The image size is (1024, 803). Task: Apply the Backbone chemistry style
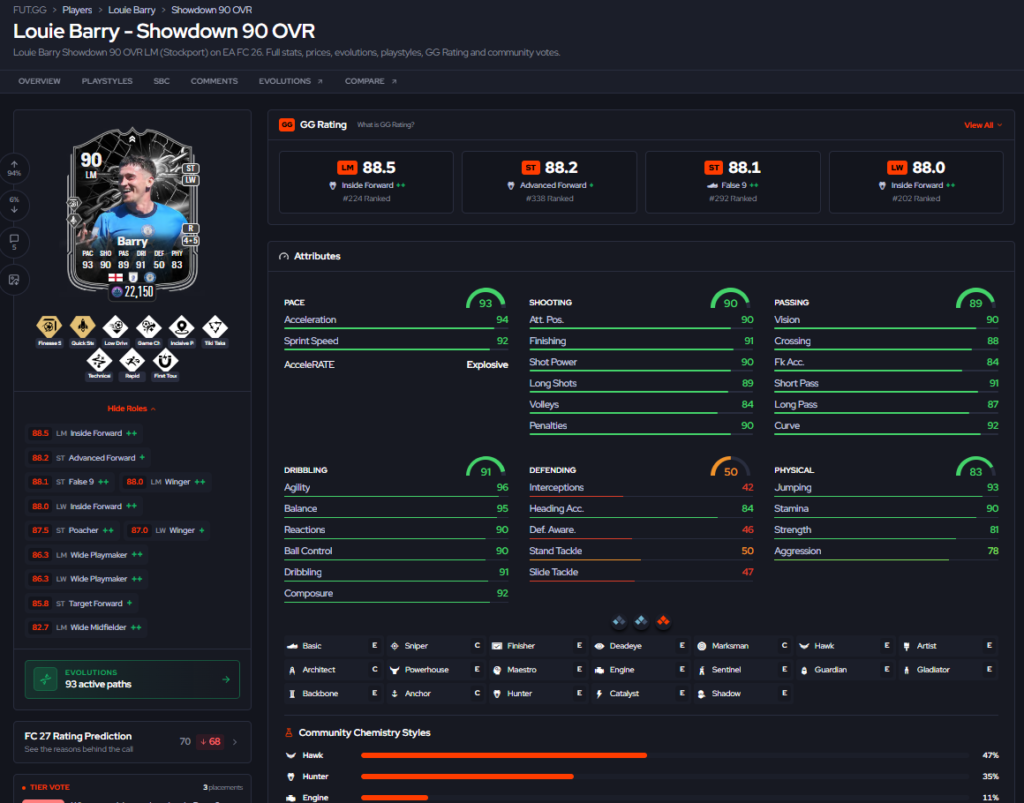click(x=333, y=693)
